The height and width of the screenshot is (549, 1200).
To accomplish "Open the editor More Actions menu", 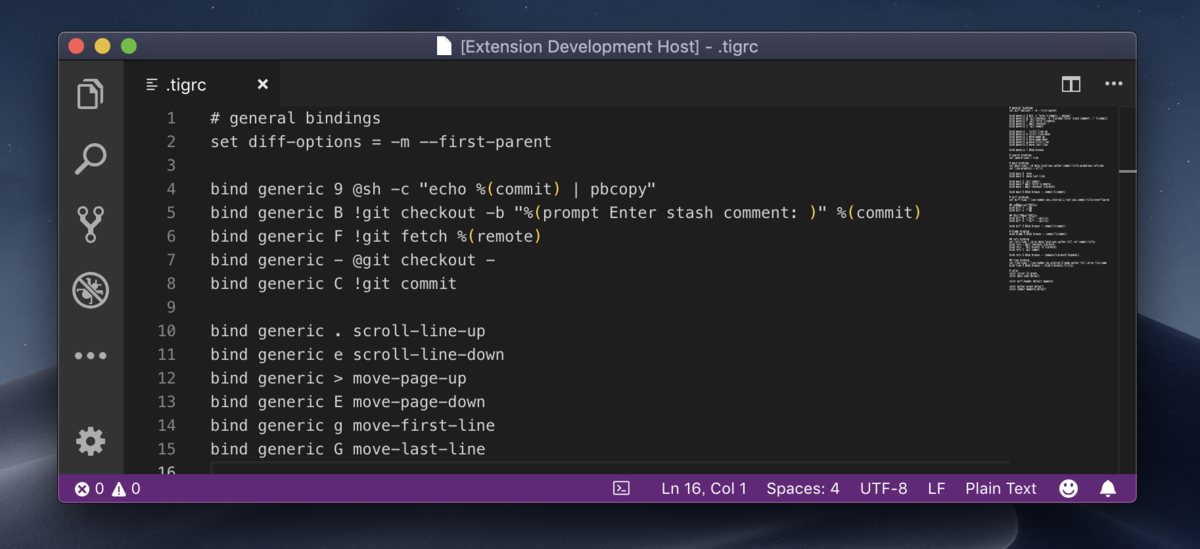I will click(x=1113, y=85).
